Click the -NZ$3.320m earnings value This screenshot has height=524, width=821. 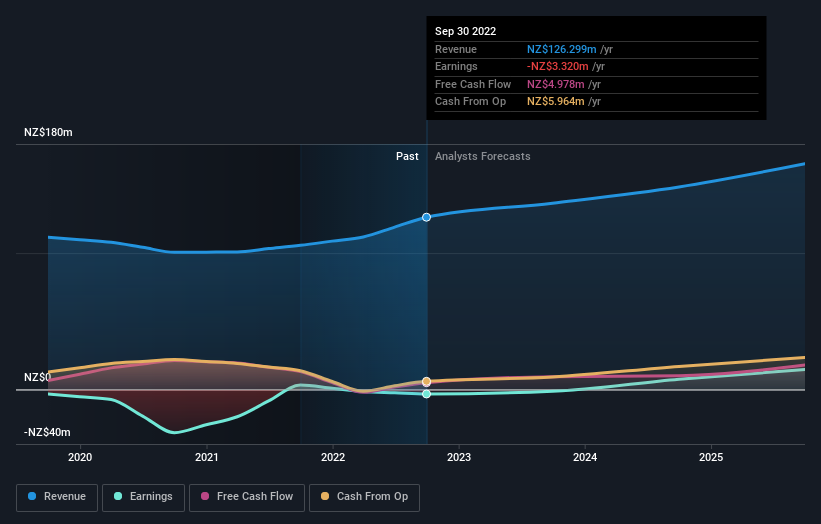(x=558, y=66)
